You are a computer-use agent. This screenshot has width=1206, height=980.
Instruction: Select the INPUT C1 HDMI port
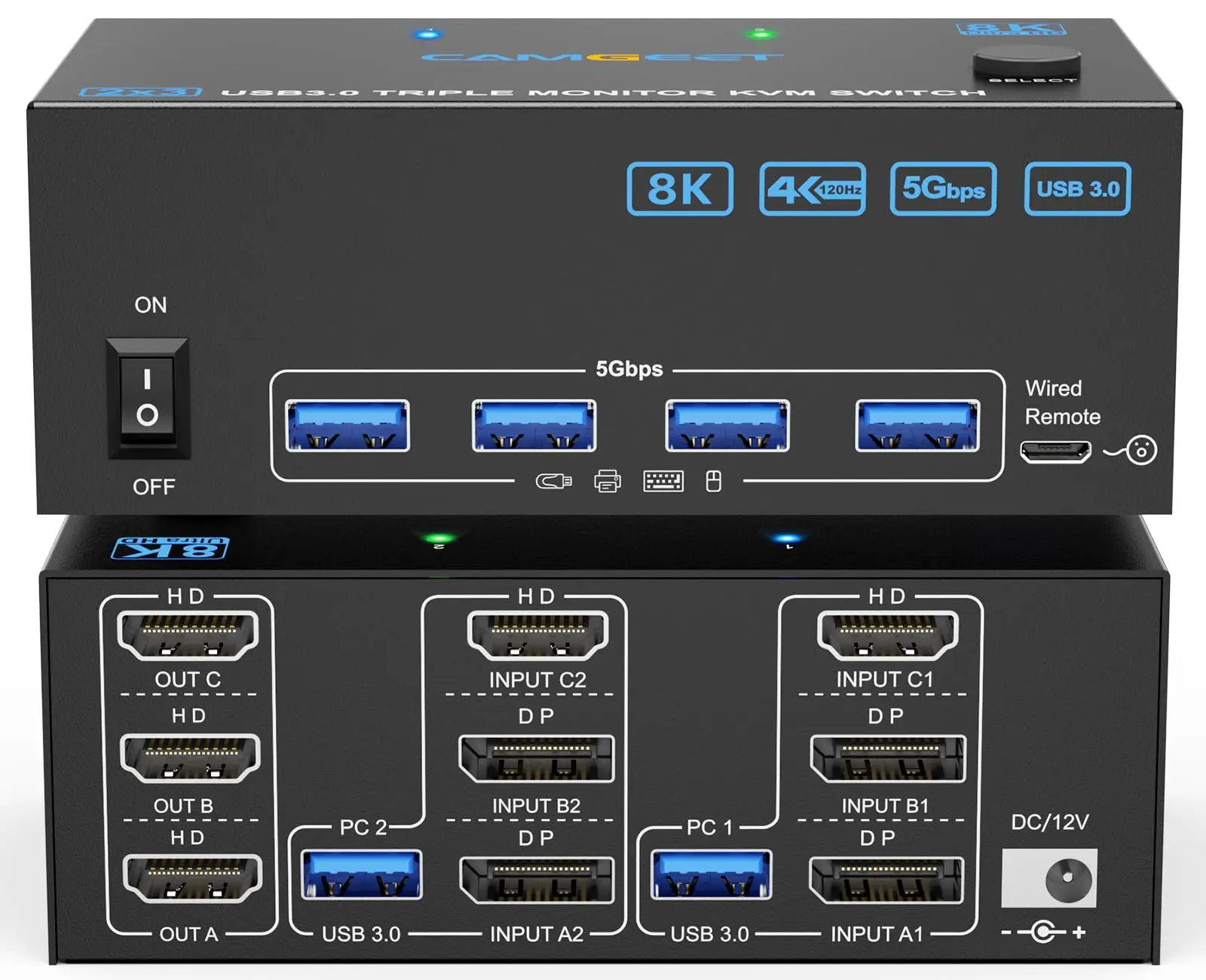[x=887, y=635]
